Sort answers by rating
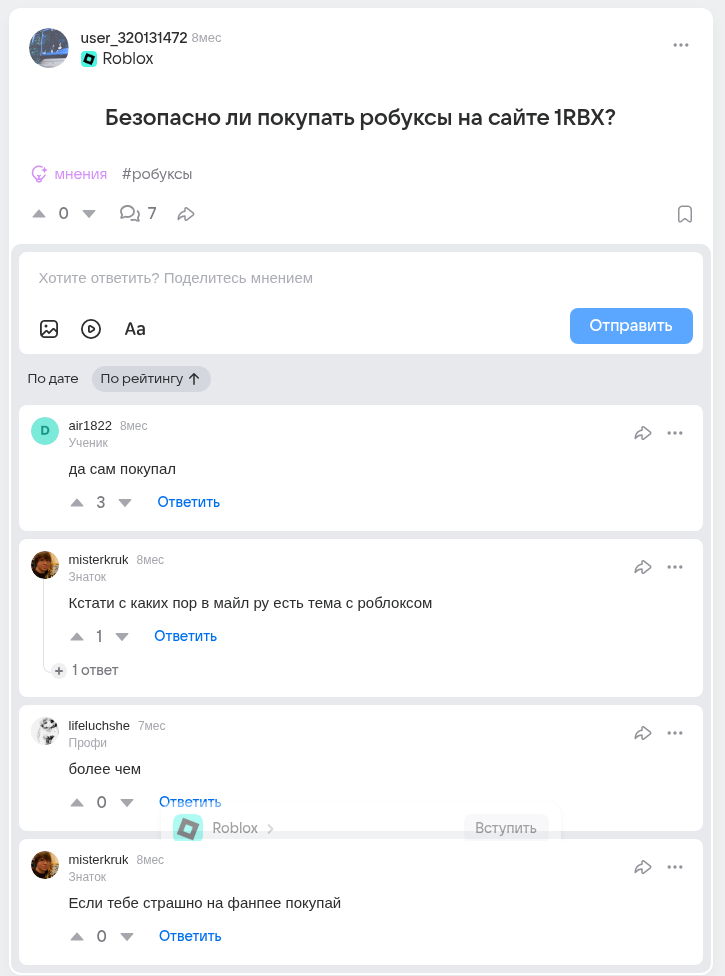Viewport: 725px width, 976px height. (x=150, y=379)
